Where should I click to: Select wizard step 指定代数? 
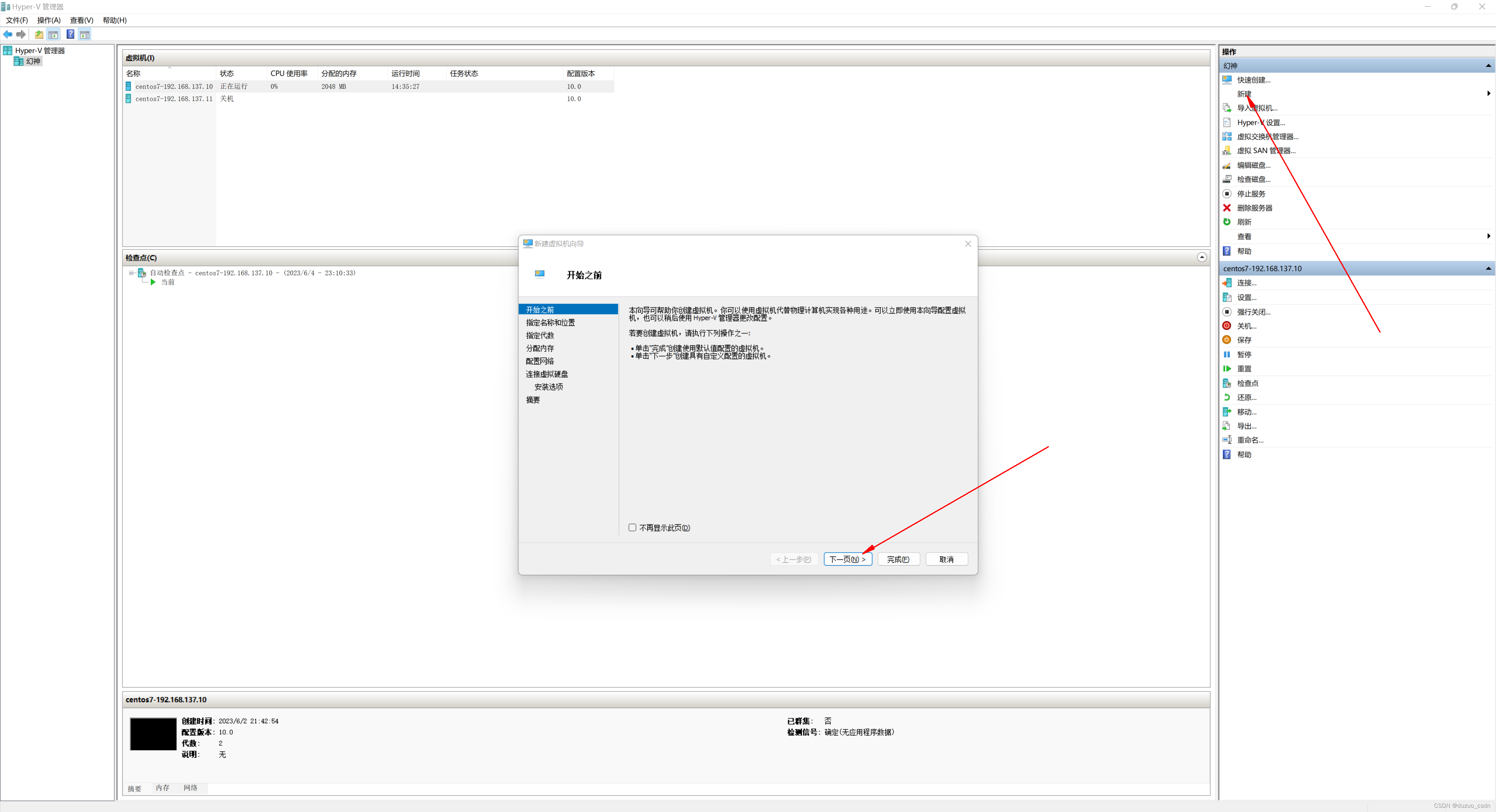pyautogui.click(x=539, y=336)
